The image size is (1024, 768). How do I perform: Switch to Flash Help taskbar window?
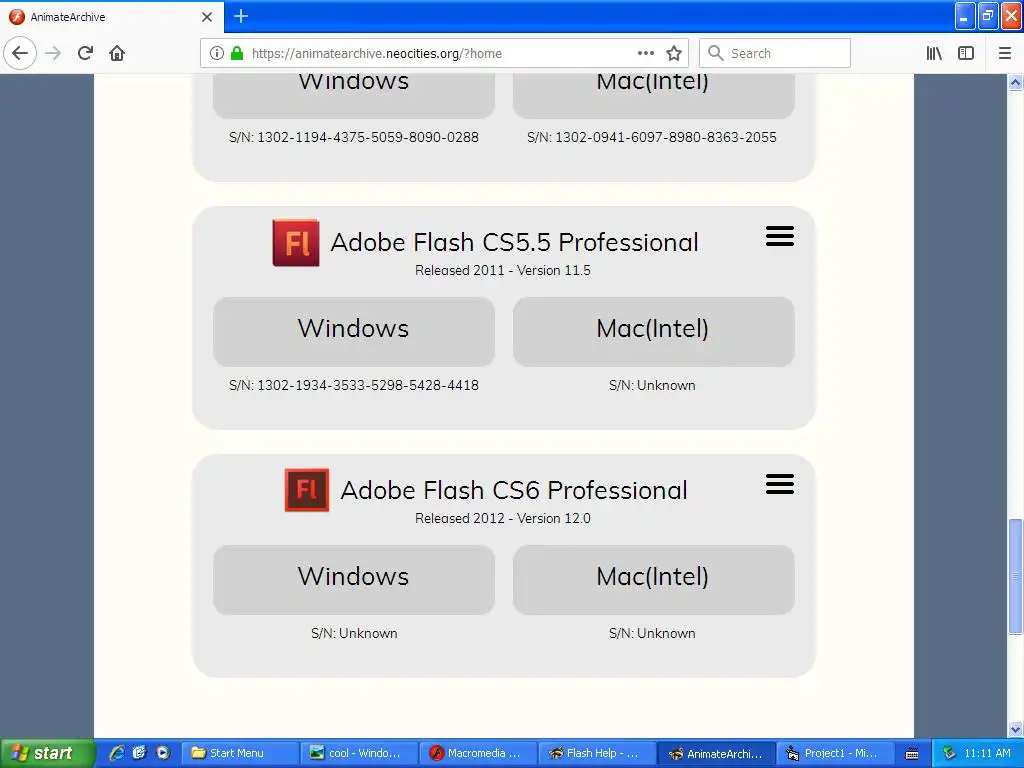click(x=598, y=754)
